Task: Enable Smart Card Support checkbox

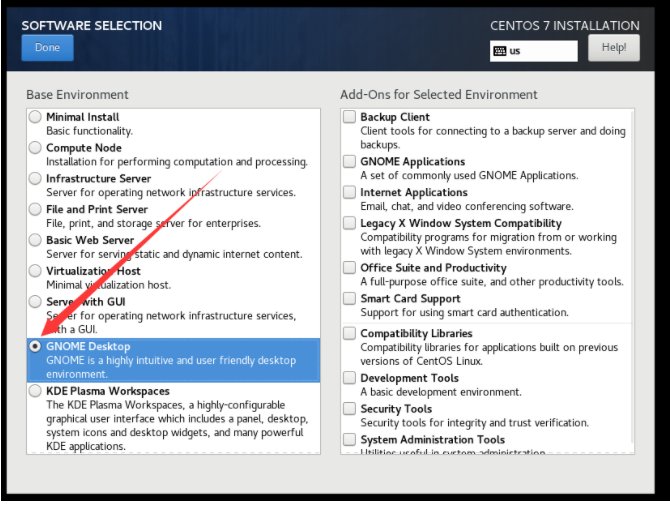Action: click(349, 298)
